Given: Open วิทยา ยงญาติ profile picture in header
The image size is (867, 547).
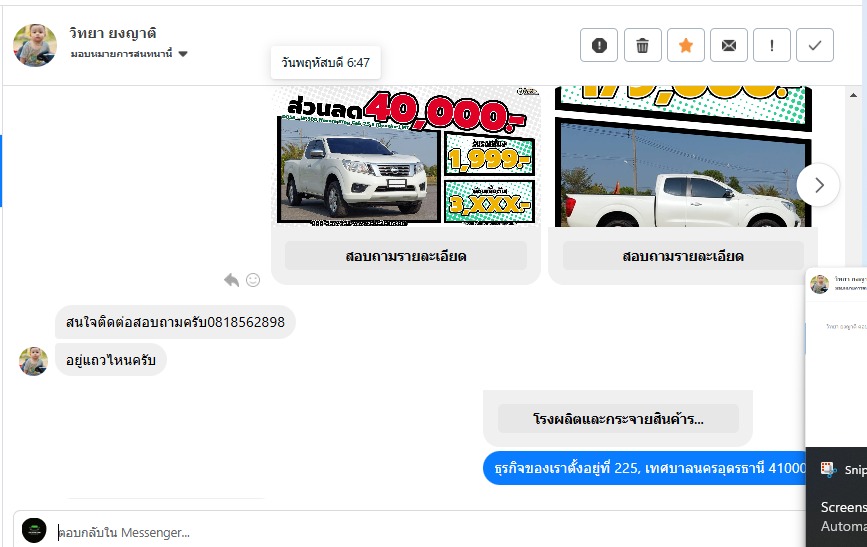Looking at the screenshot, I should tap(35, 45).
